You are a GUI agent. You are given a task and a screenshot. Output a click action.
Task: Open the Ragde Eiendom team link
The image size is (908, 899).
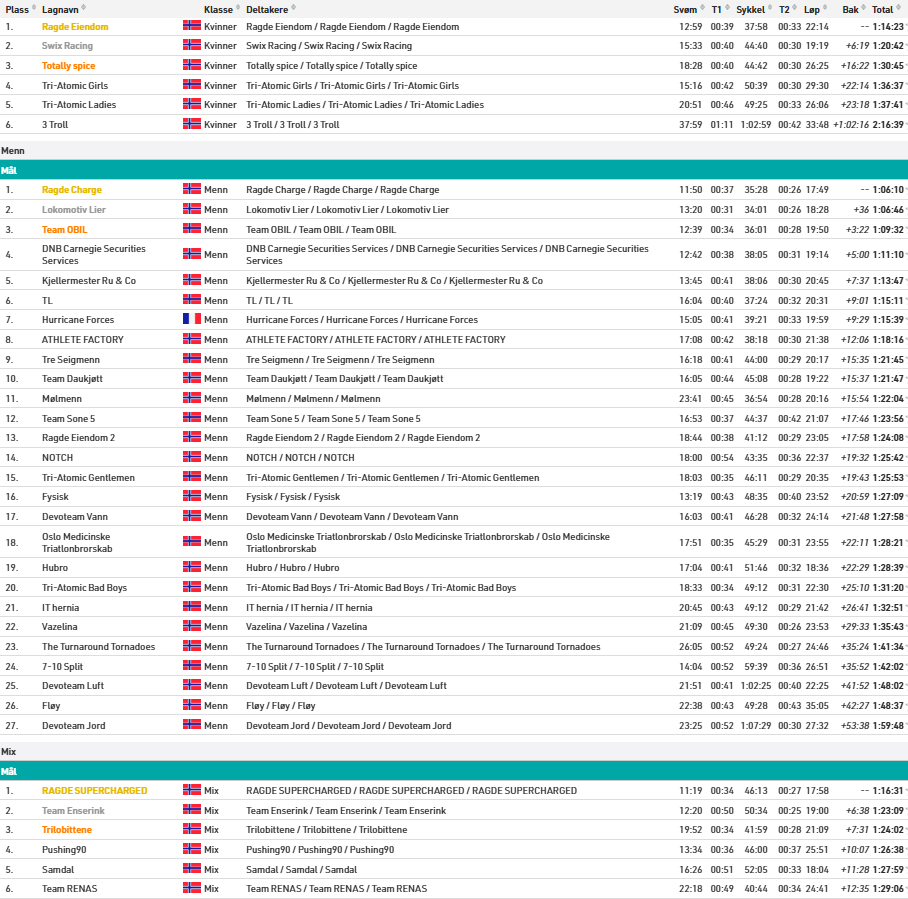75,27
